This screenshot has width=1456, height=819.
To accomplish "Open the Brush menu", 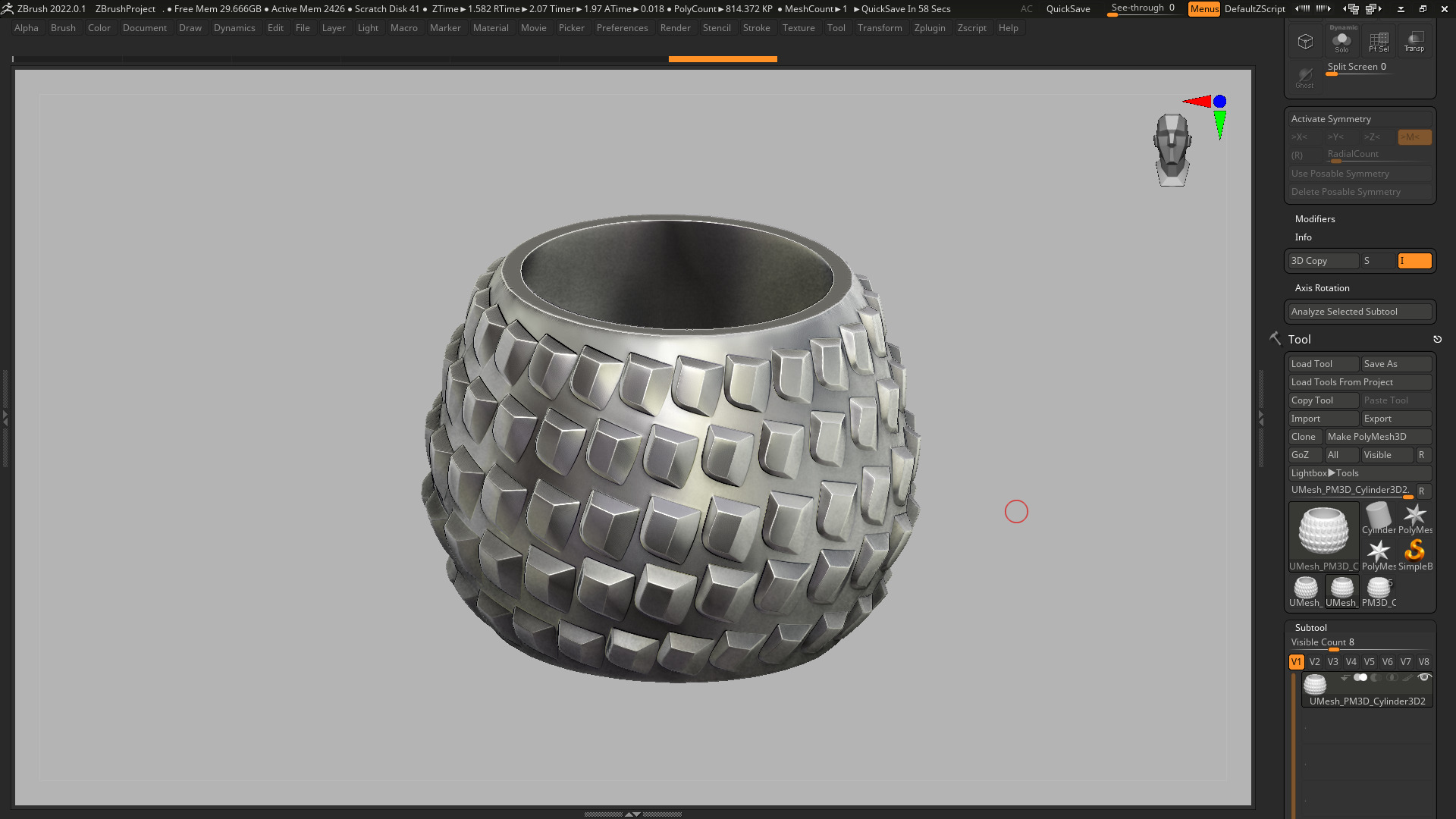I will tap(63, 28).
